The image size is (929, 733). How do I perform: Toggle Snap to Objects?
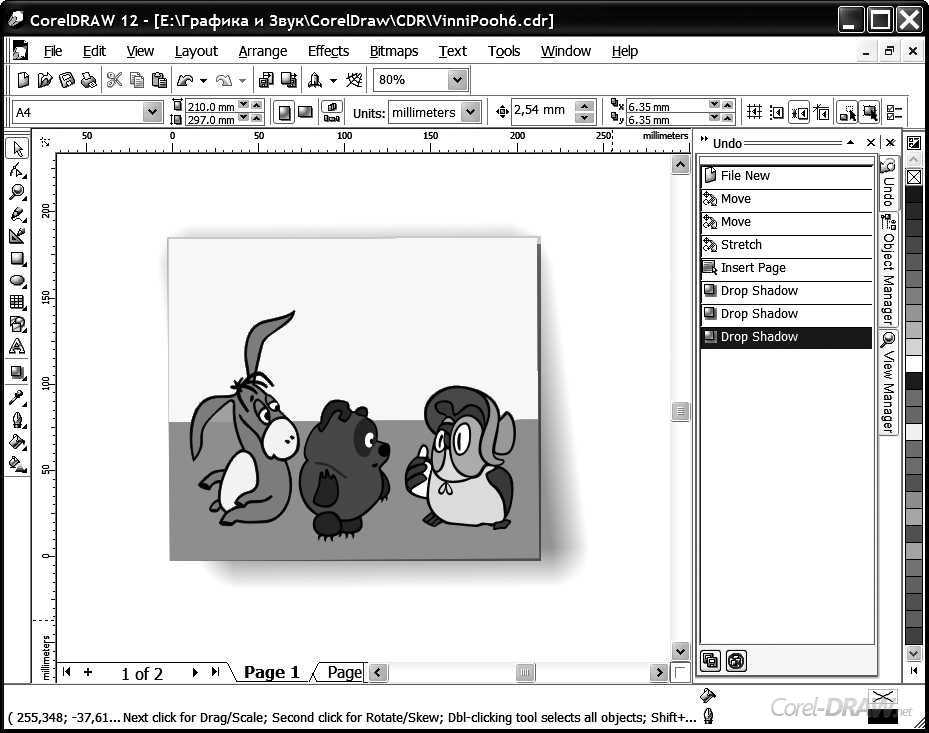799,112
